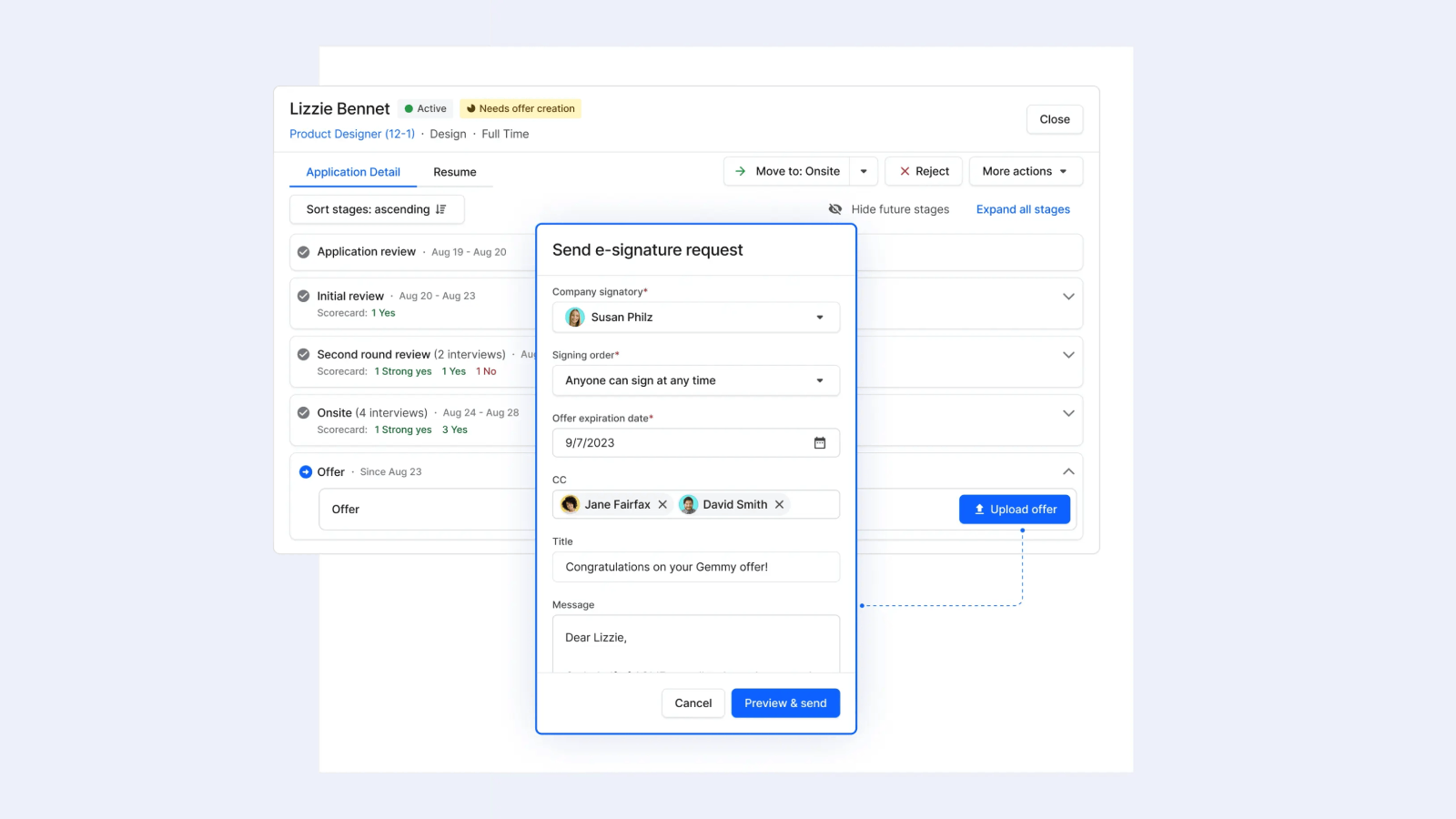
Task: Click inside the Title input field
Action: pos(695,566)
